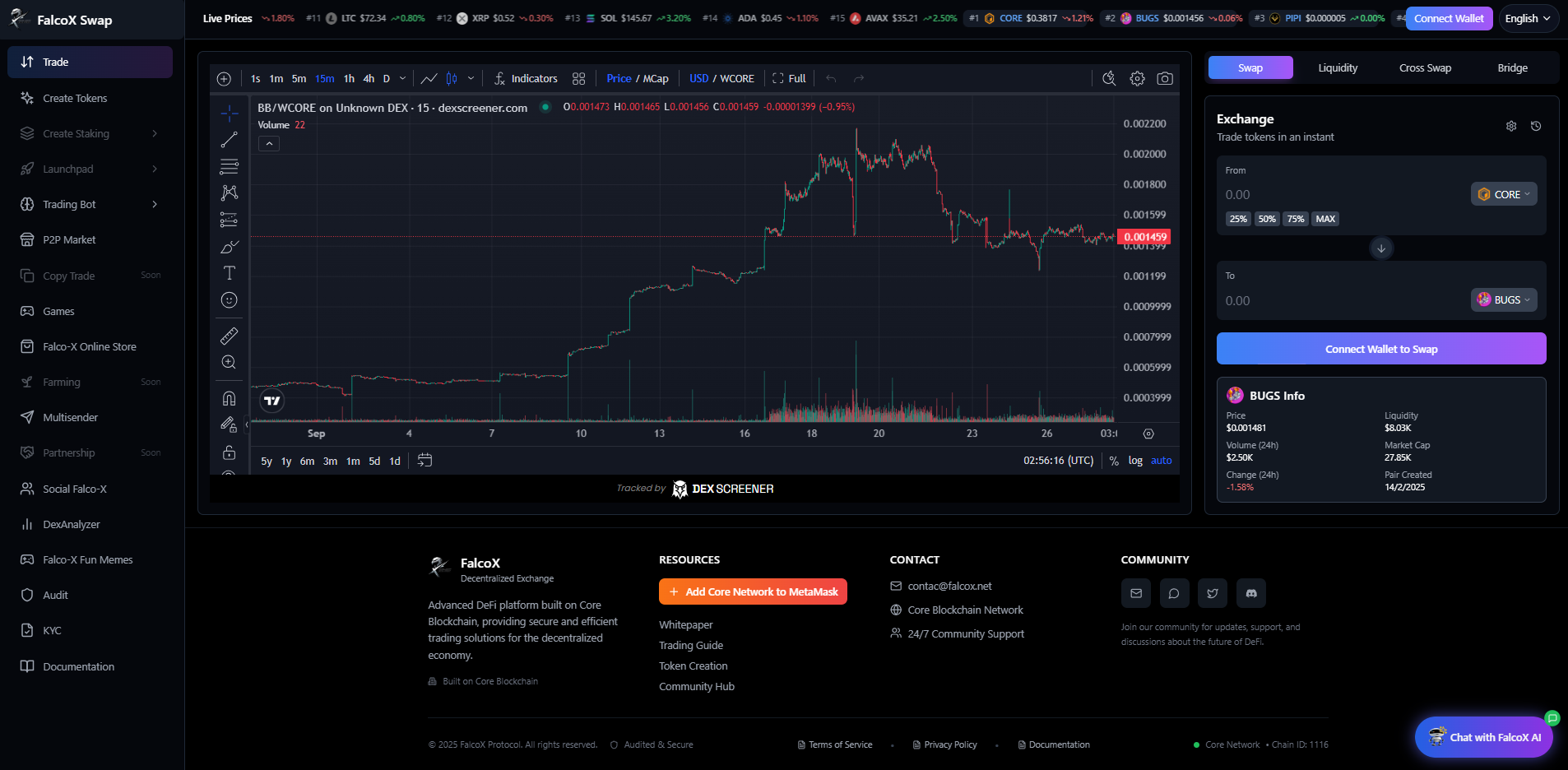This screenshot has width=1568, height=770.
Task: Open the emoji icons drawing tool
Action: [x=230, y=300]
